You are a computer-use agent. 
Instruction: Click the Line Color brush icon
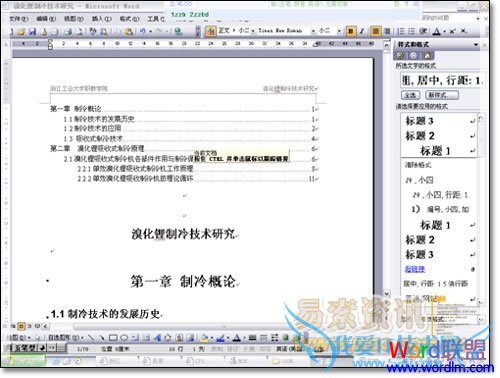point(220,338)
